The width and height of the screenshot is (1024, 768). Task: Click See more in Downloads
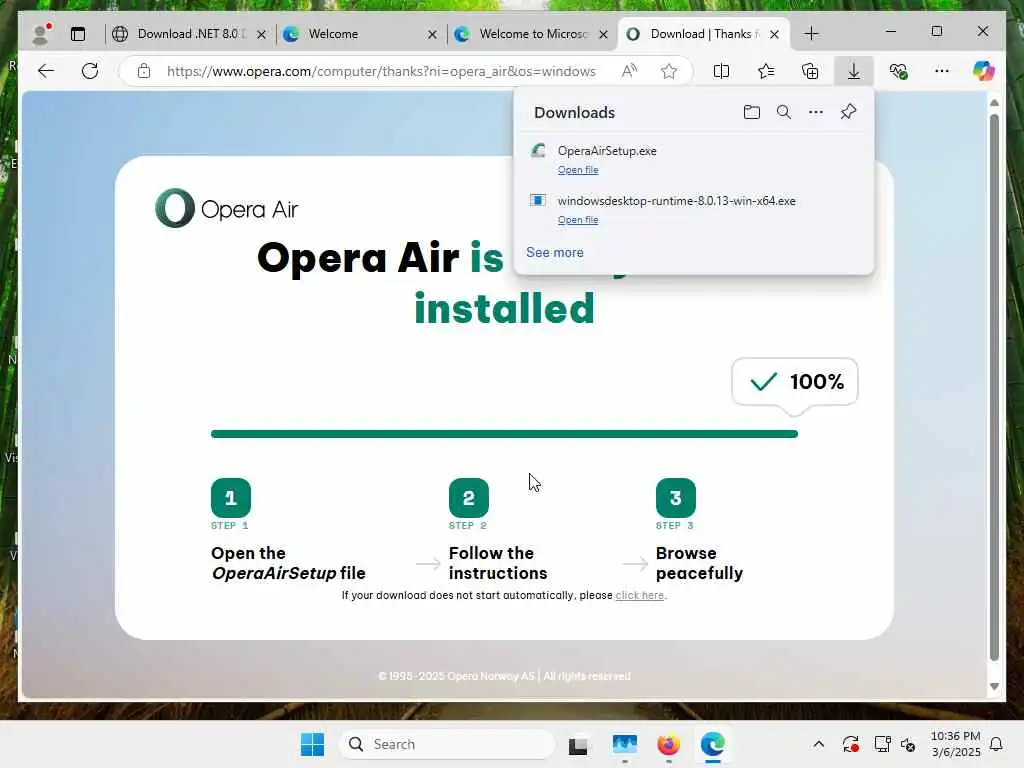[555, 252]
